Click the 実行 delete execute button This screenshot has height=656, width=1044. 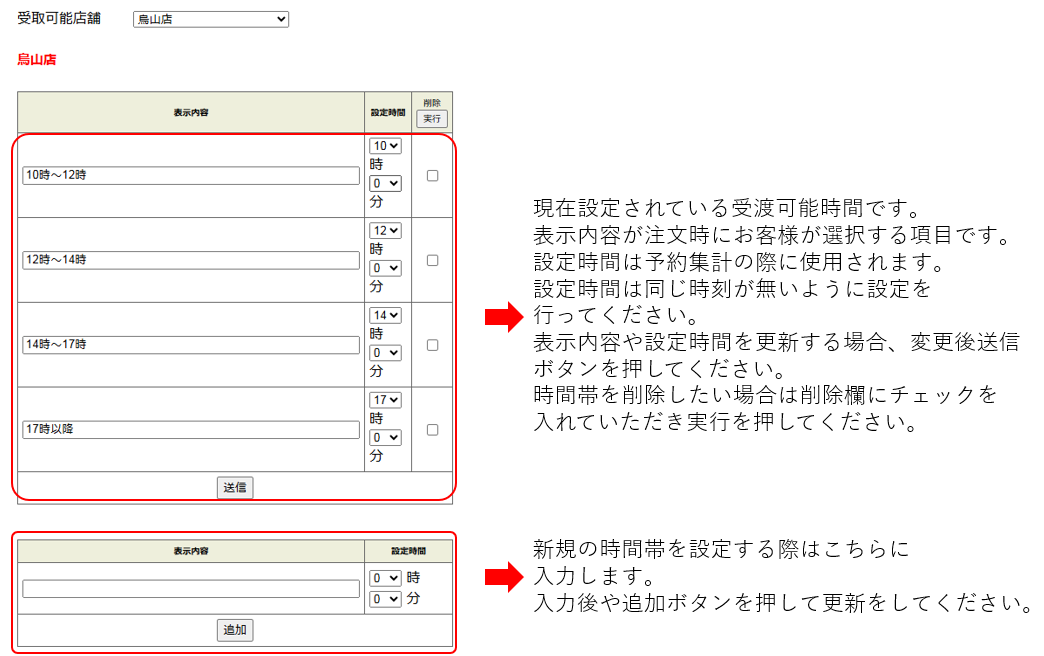coord(432,118)
